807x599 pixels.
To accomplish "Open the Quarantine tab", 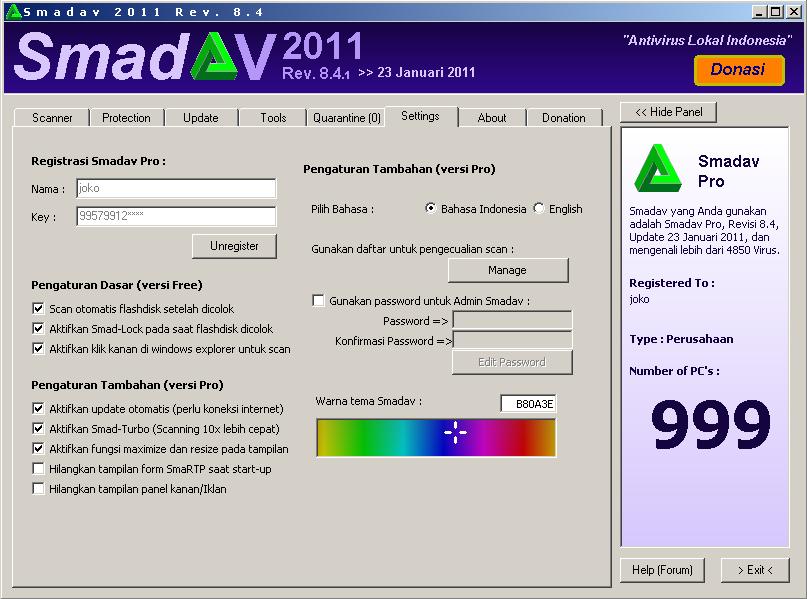I will pos(346,117).
